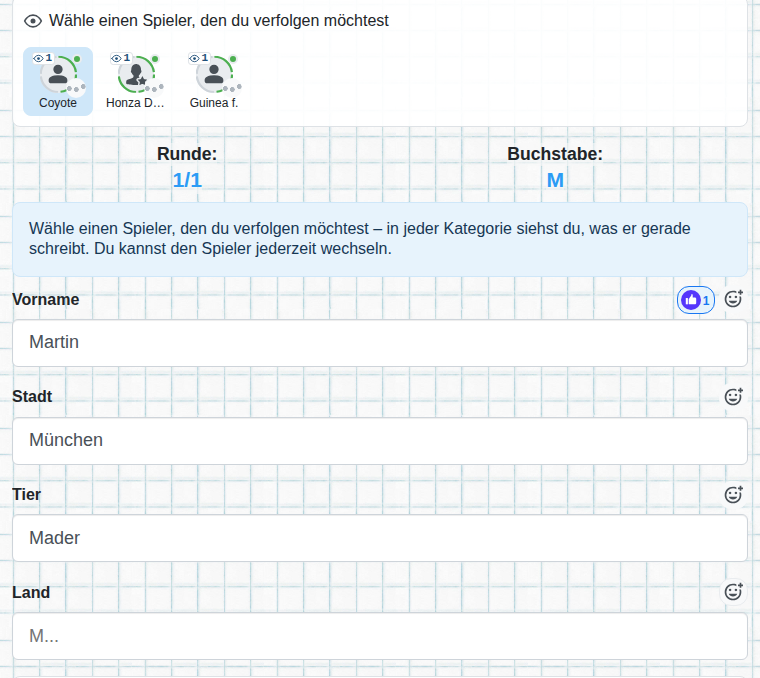Click the Land category label
The width and height of the screenshot is (760, 678).
[31, 592]
